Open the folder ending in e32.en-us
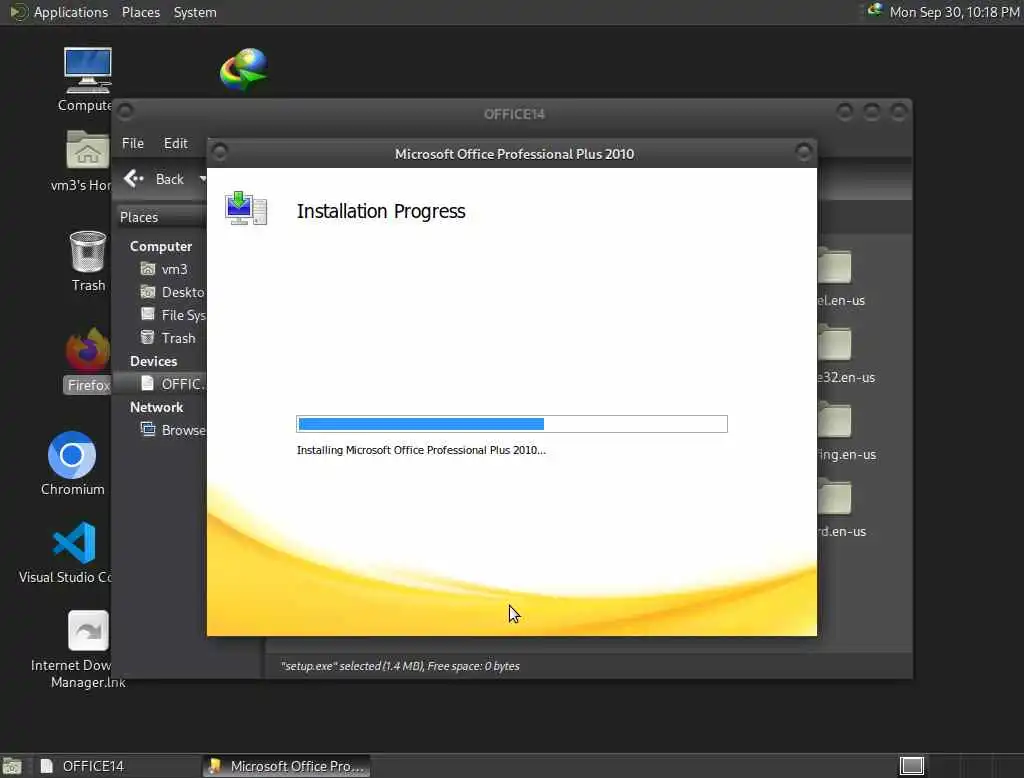The height and width of the screenshot is (778, 1024). (x=834, y=342)
